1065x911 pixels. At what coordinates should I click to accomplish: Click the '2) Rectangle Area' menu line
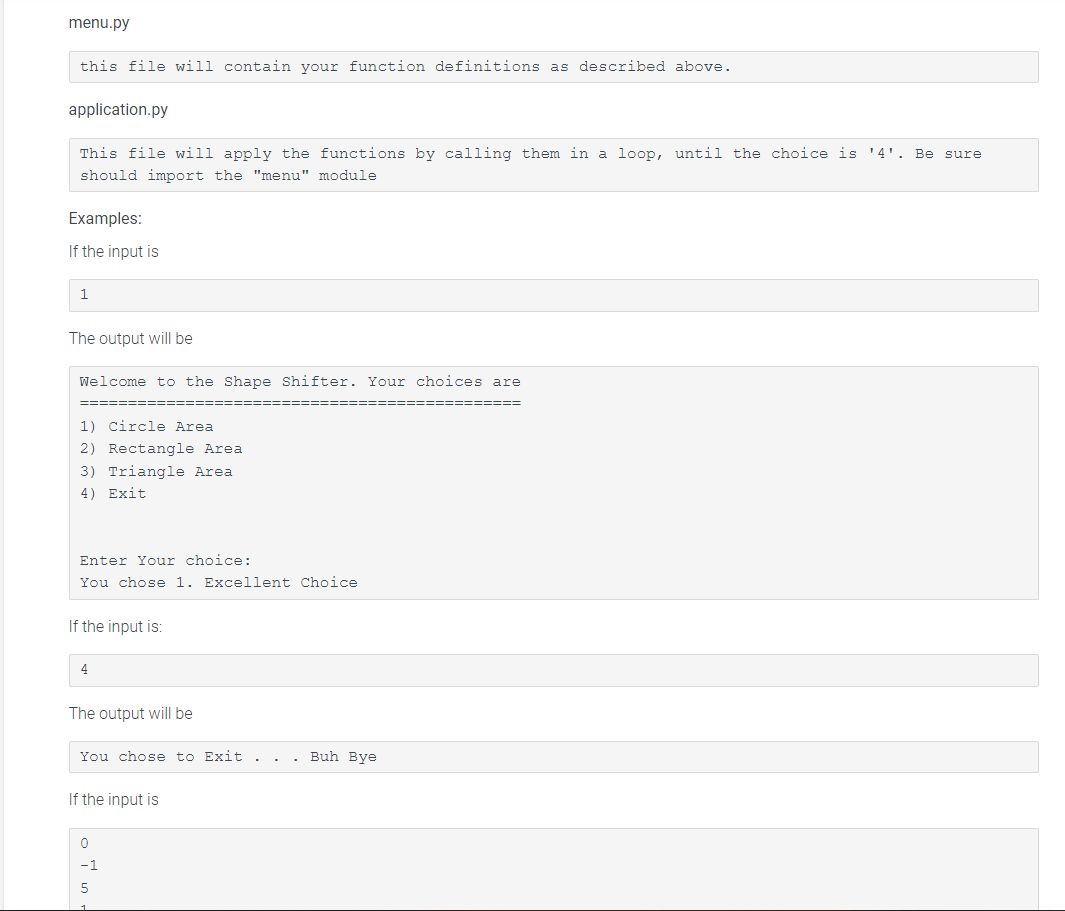pos(160,448)
